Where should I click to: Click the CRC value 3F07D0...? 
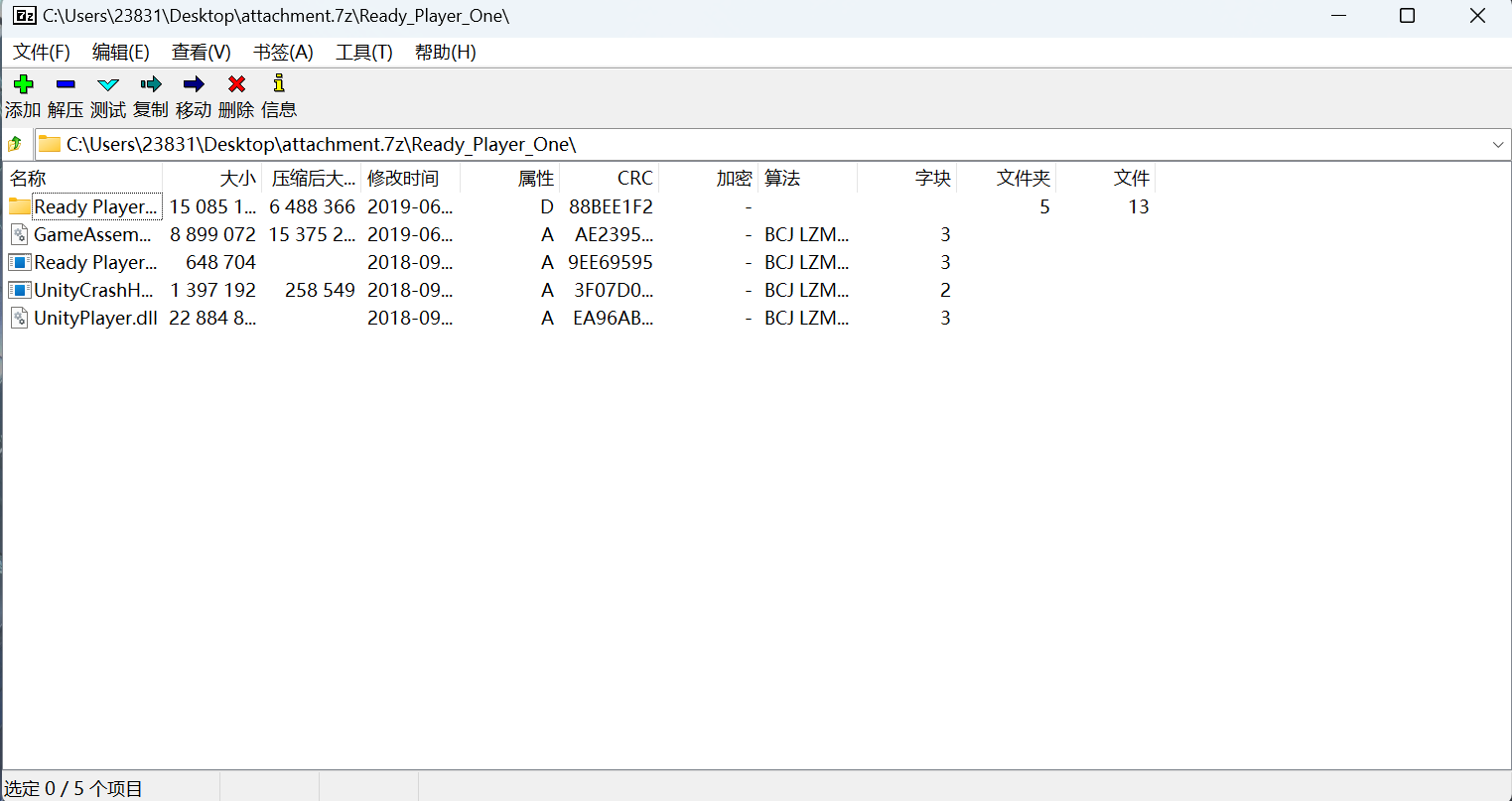tap(614, 290)
